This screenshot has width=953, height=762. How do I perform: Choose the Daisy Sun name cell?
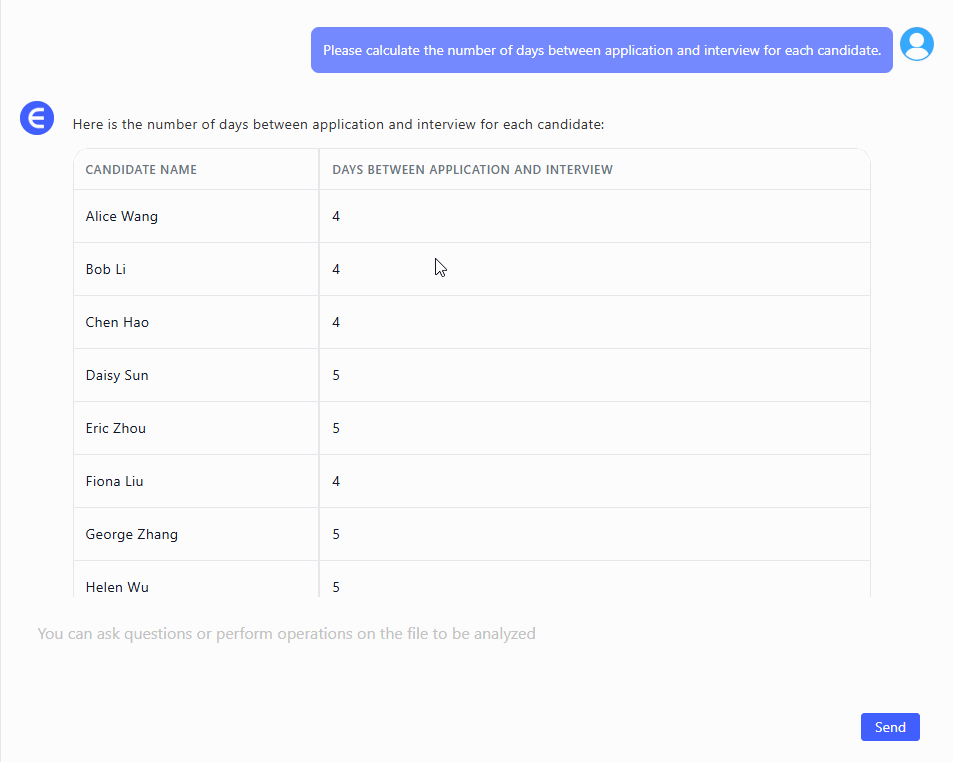117,376
